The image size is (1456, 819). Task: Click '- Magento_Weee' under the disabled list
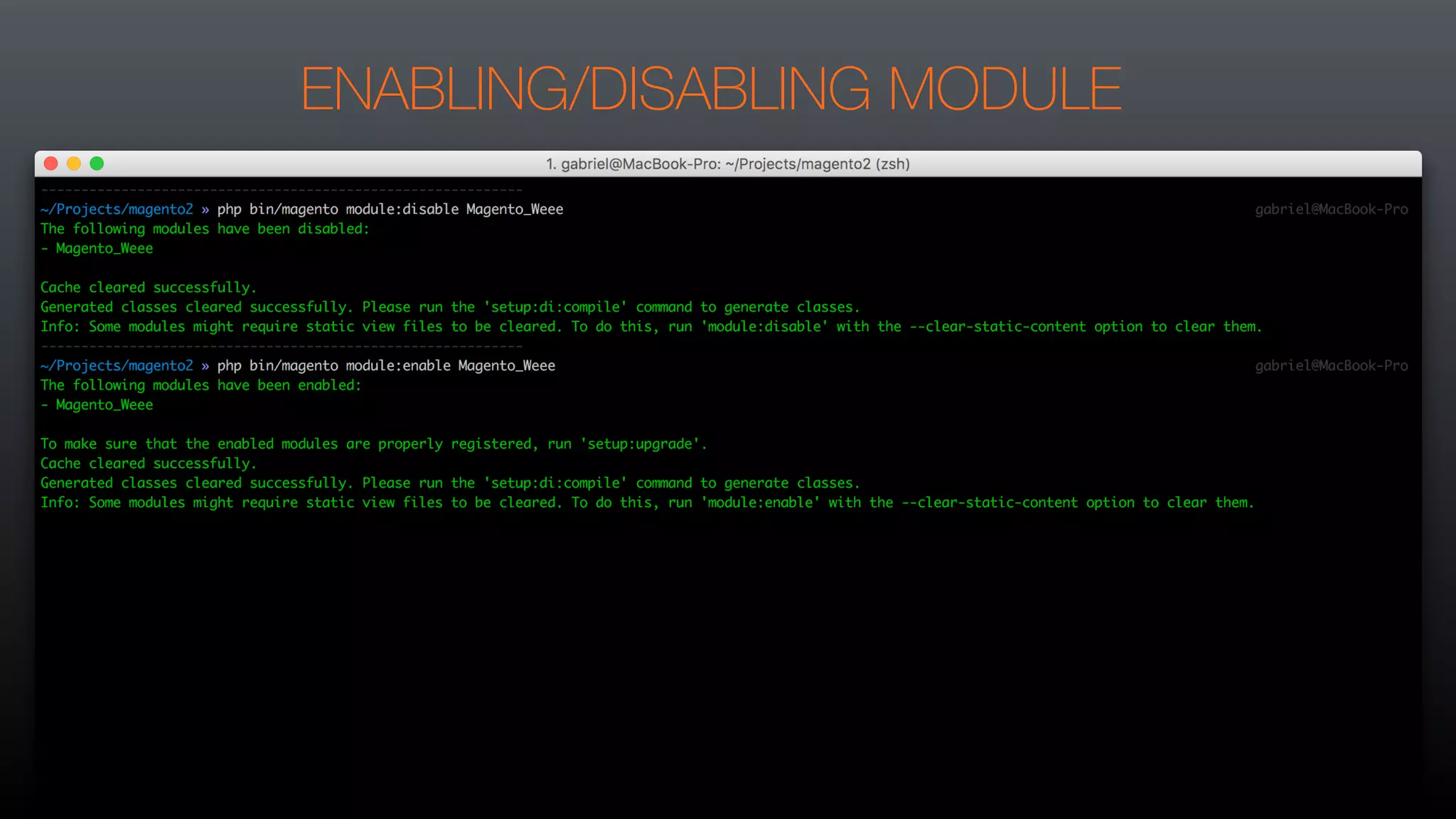click(97, 249)
